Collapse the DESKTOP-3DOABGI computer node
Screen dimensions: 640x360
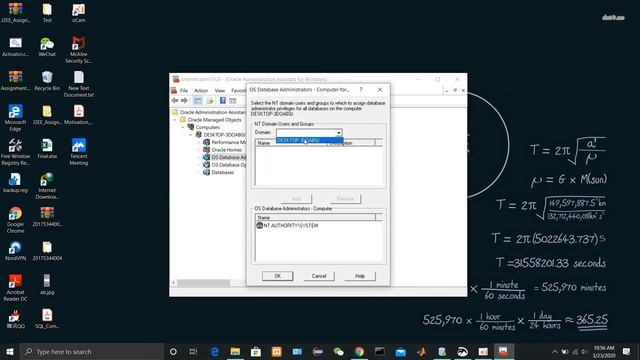tap(191, 135)
